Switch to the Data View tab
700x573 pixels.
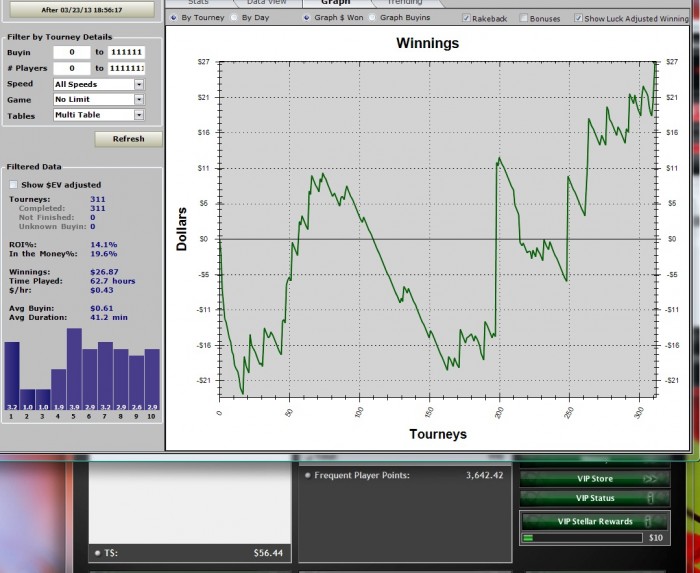click(267, 3)
